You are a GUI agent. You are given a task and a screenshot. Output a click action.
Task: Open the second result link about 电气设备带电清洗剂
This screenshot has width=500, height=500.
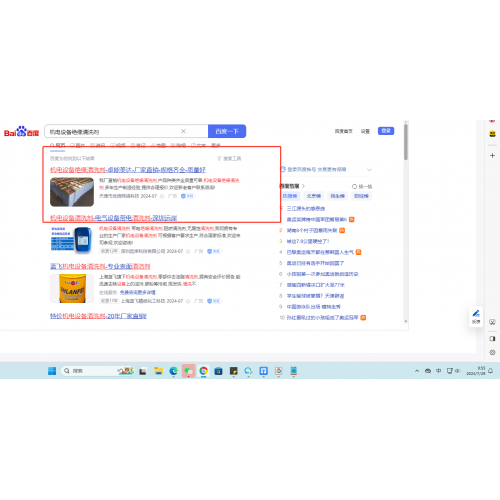[113, 218]
